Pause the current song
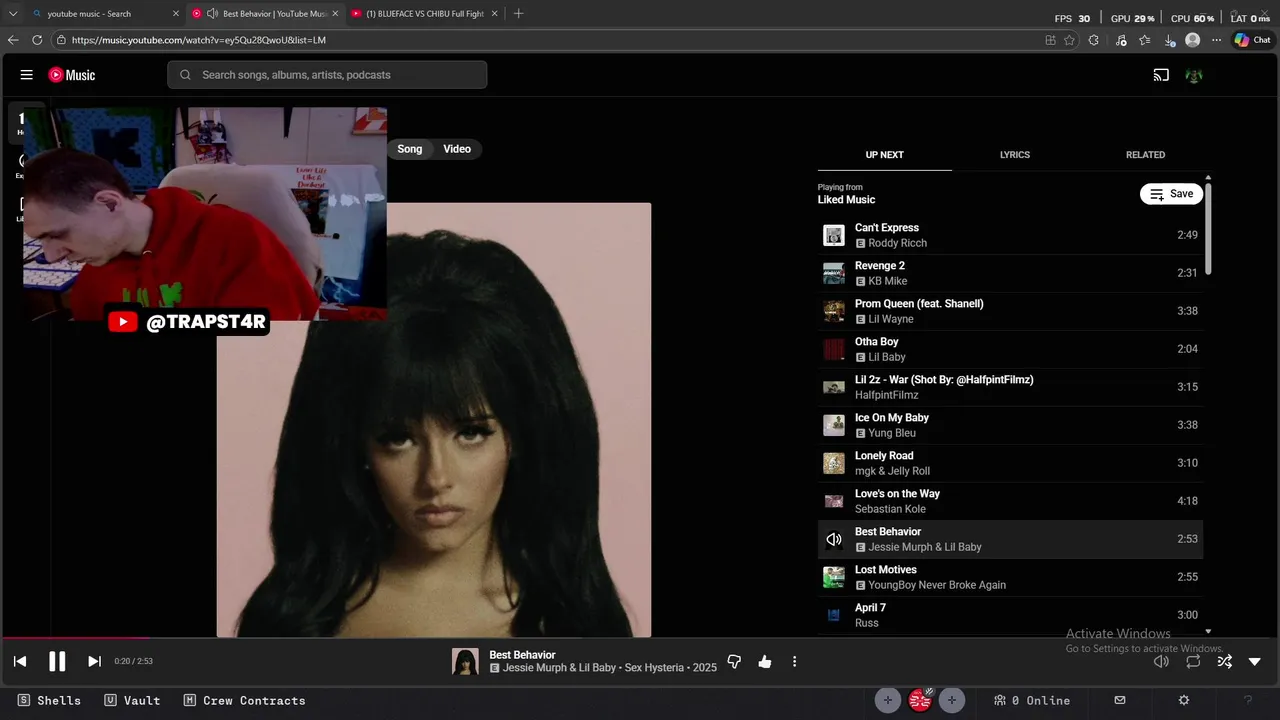 click(57, 661)
